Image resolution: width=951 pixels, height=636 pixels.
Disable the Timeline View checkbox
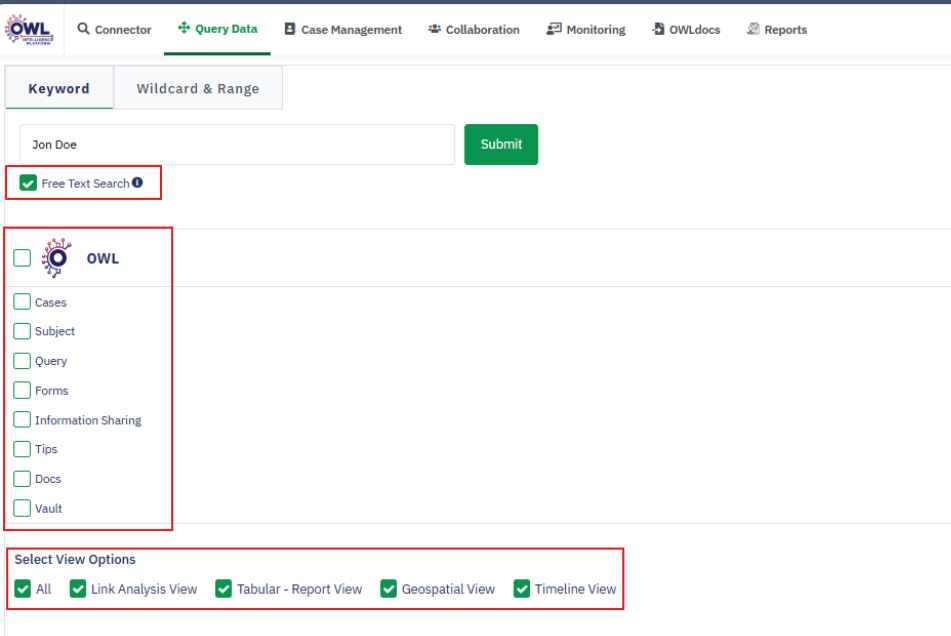click(x=521, y=589)
